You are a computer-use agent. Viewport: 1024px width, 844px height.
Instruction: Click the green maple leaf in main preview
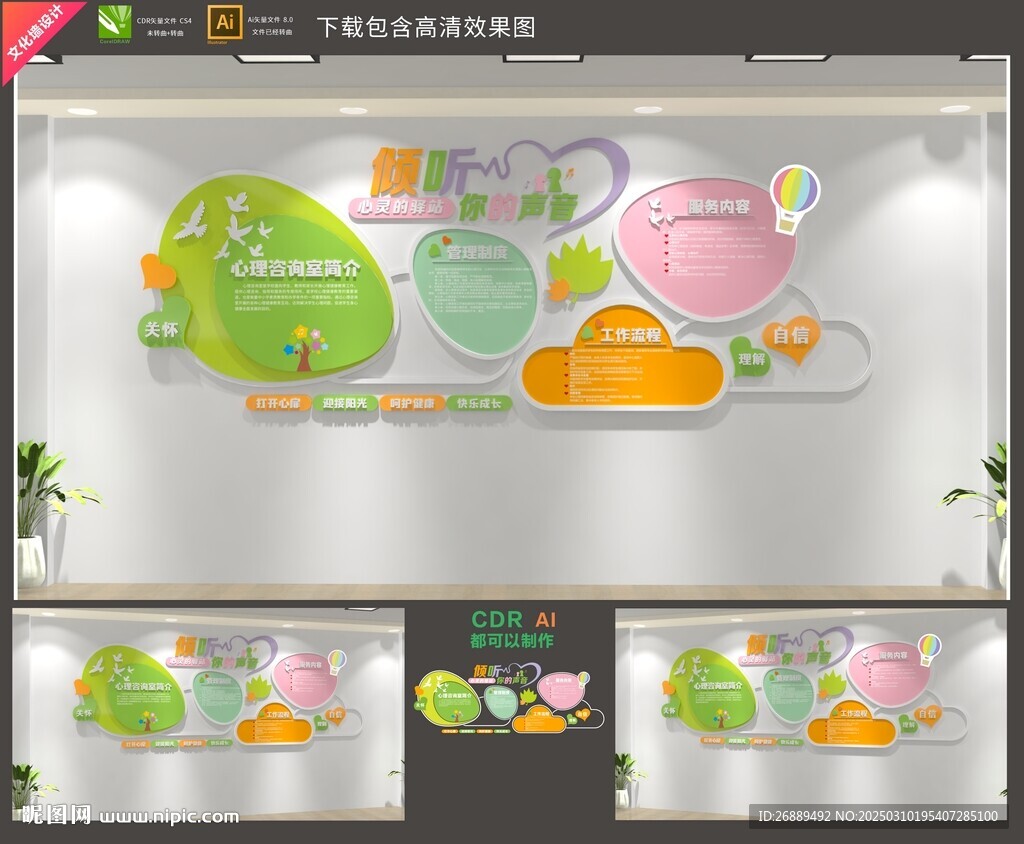point(579,268)
